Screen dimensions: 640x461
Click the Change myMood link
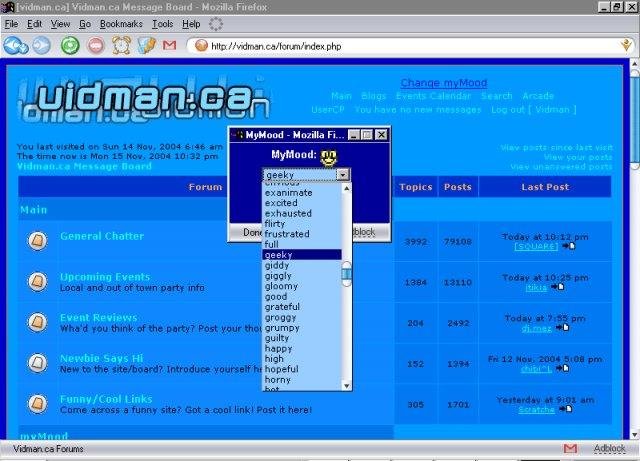point(444,83)
